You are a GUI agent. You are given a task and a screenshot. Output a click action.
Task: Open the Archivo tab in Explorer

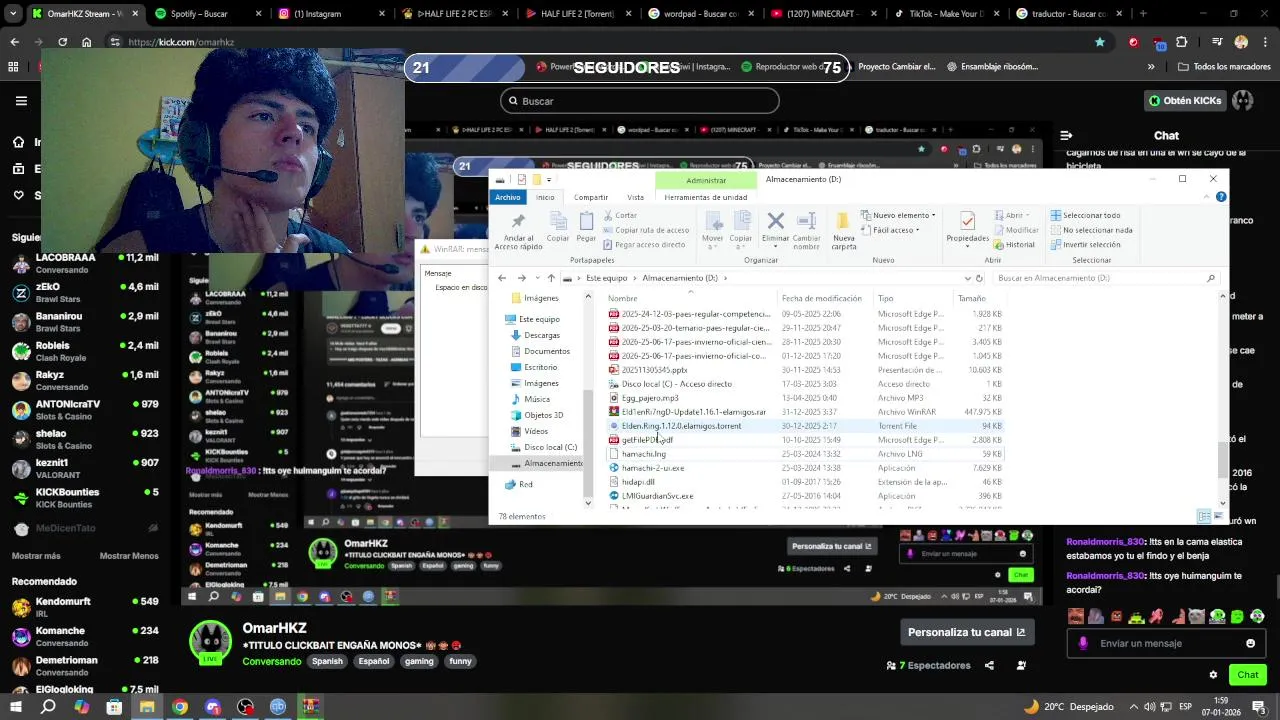pos(508,197)
